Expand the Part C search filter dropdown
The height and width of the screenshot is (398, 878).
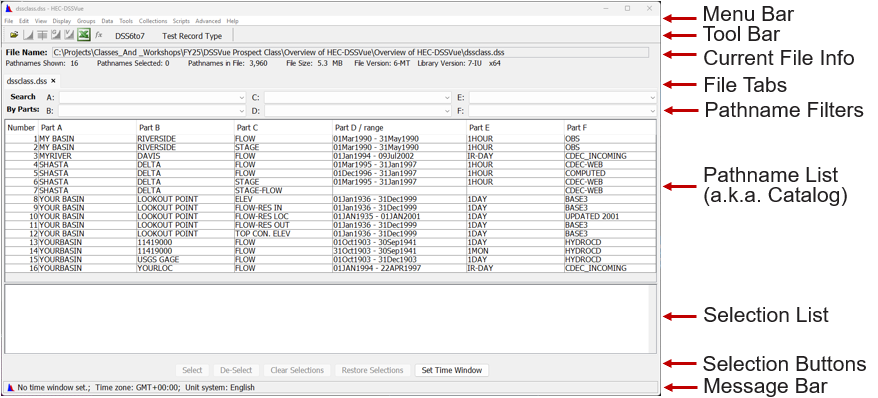[x=446, y=97]
